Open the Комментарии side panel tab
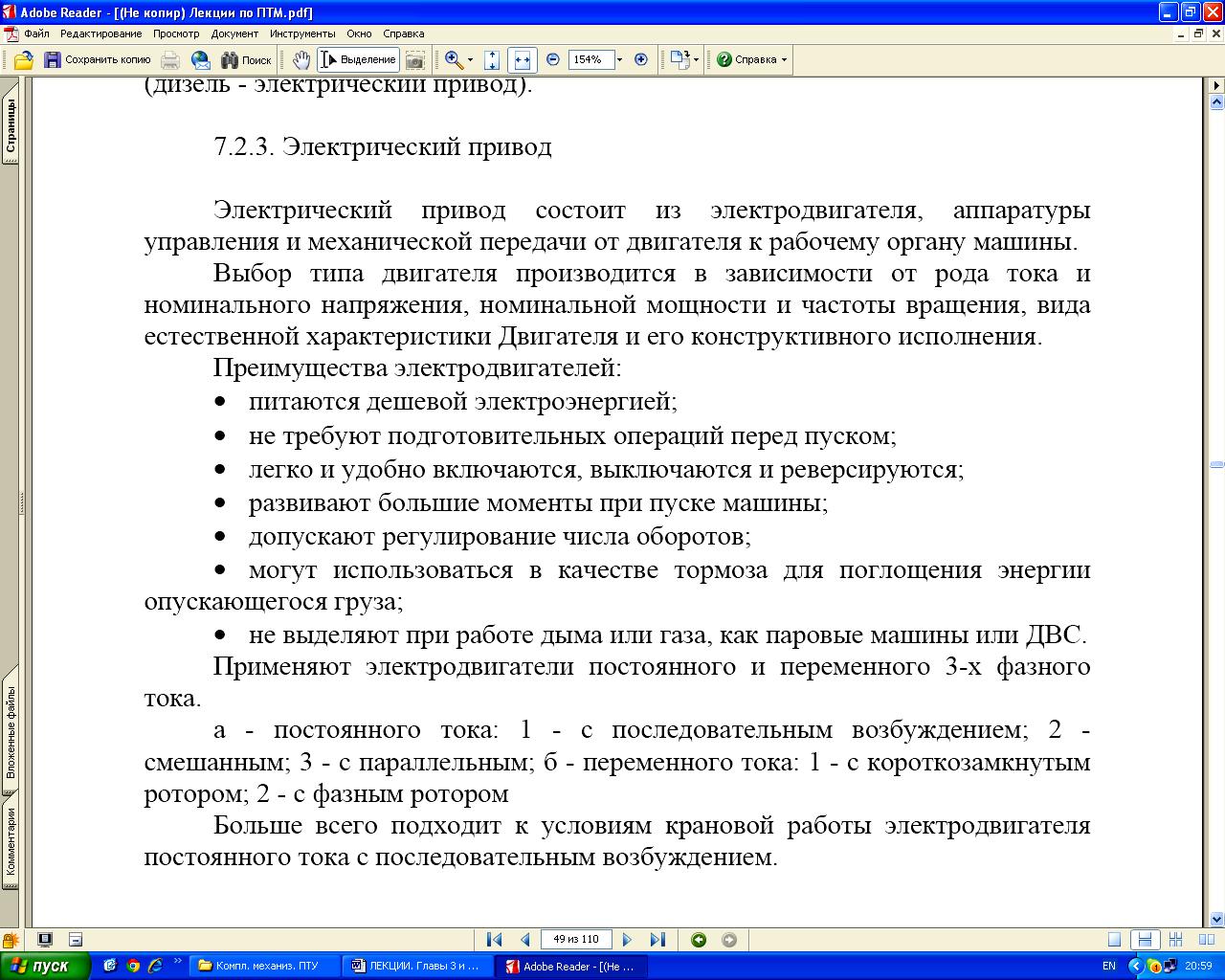The image size is (1225, 980). pyautogui.click(x=10, y=842)
